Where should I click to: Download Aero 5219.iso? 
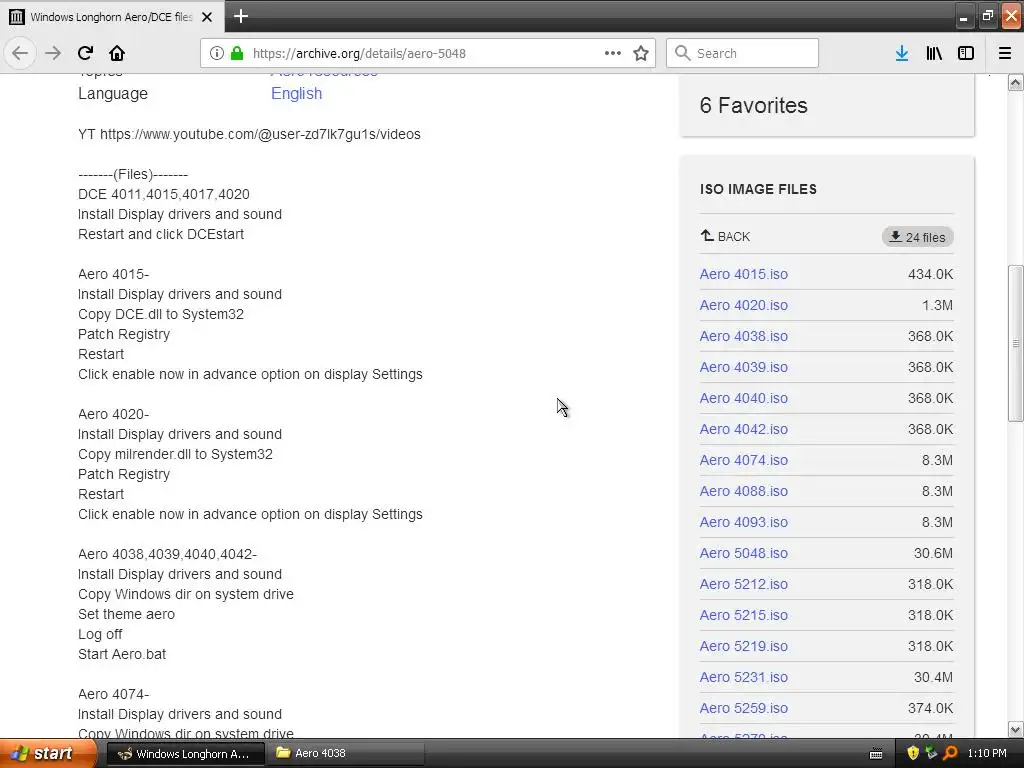(744, 647)
